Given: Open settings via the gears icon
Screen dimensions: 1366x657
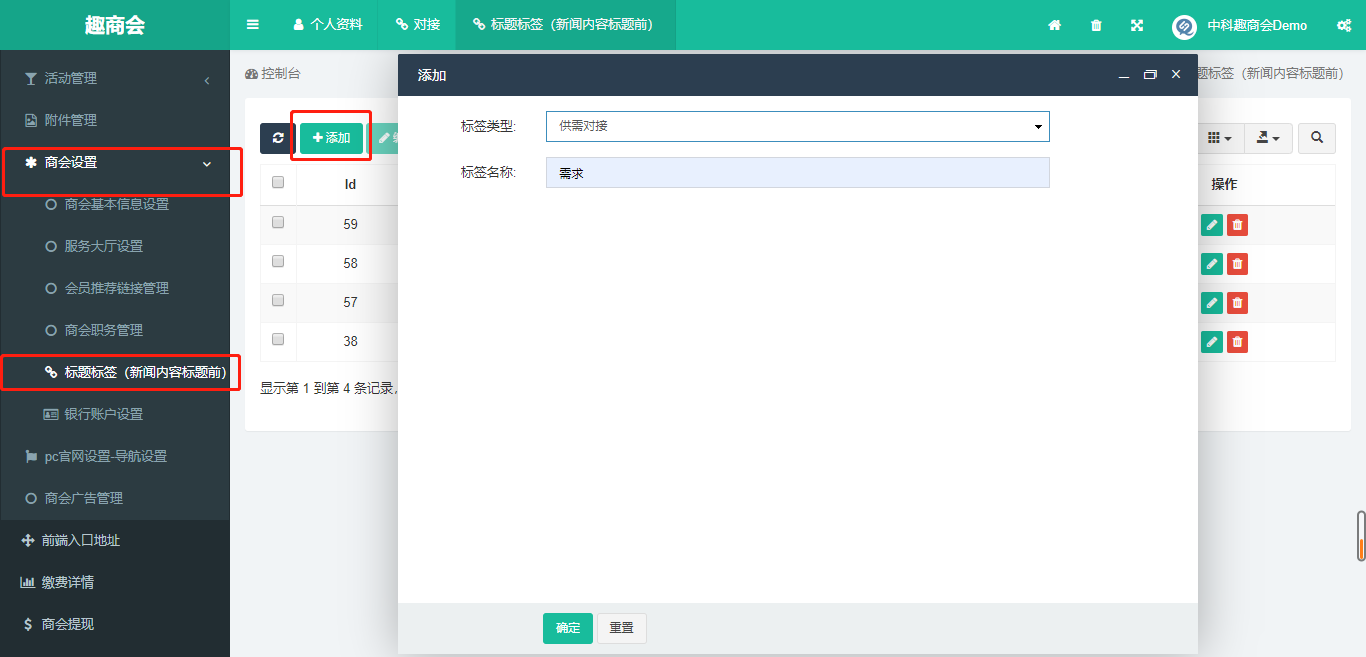Looking at the screenshot, I should pyautogui.click(x=1344, y=25).
